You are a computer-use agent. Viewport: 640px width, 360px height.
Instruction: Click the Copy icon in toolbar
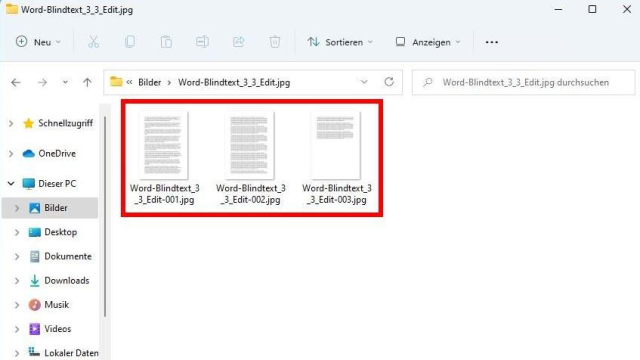point(130,42)
